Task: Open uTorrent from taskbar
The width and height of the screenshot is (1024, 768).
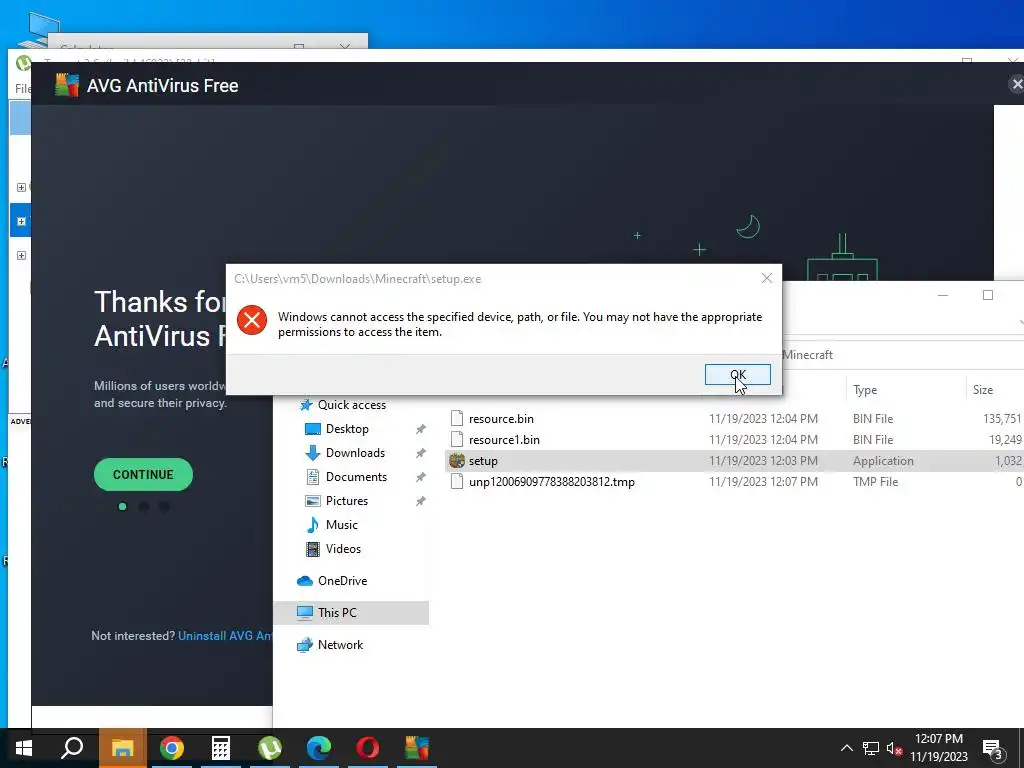Action: (x=270, y=748)
